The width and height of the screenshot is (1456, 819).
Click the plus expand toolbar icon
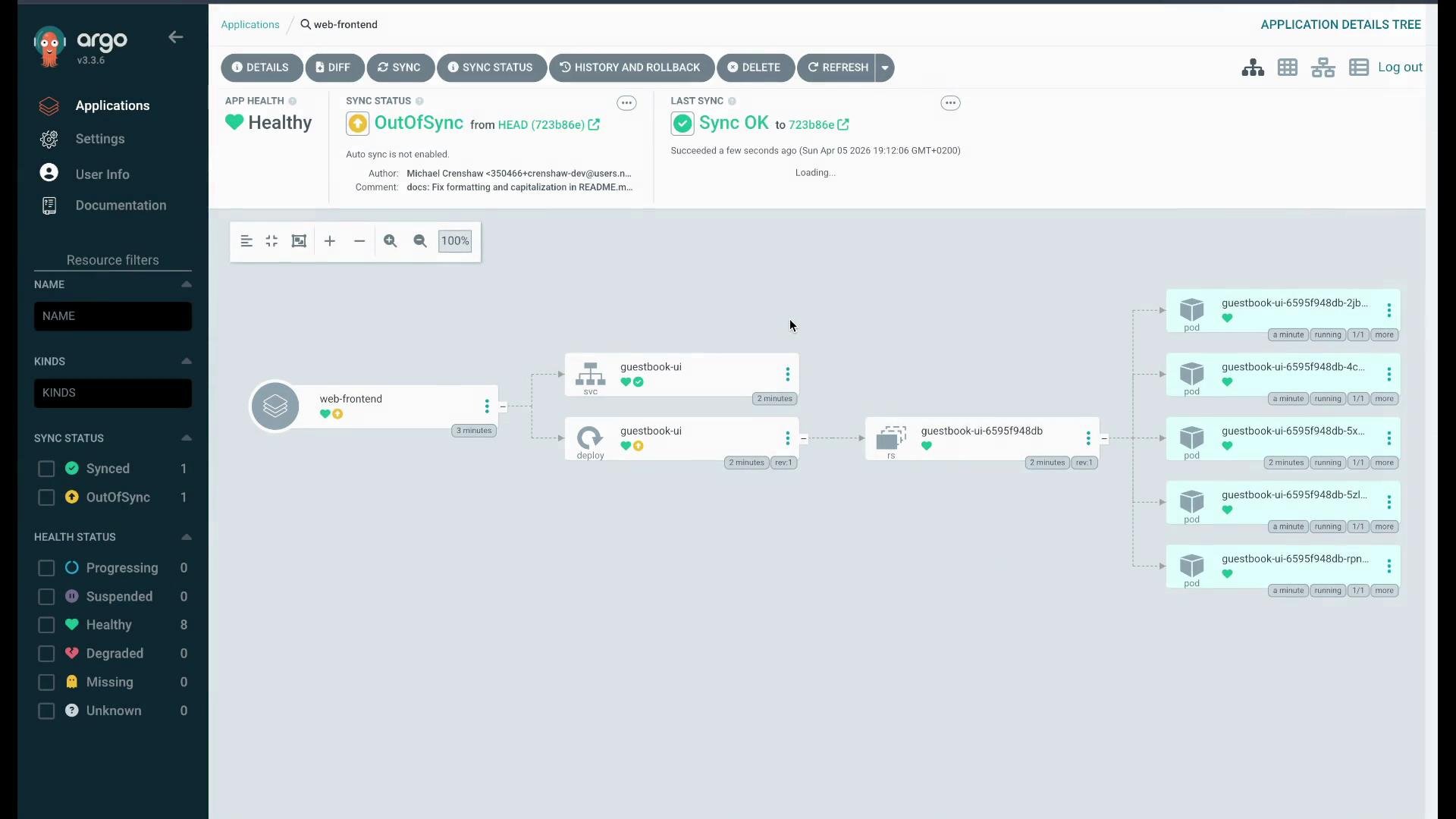[330, 241]
